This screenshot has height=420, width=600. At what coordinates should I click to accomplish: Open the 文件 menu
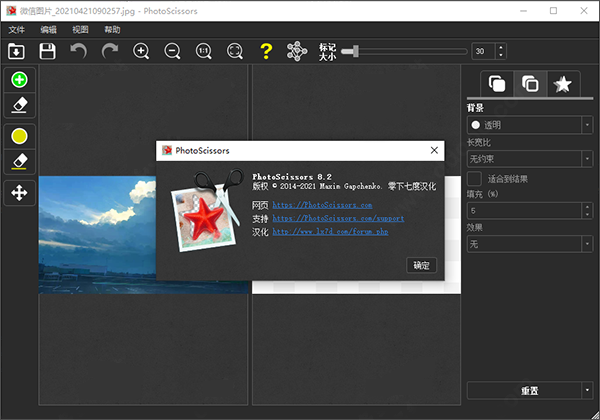point(16,30)
